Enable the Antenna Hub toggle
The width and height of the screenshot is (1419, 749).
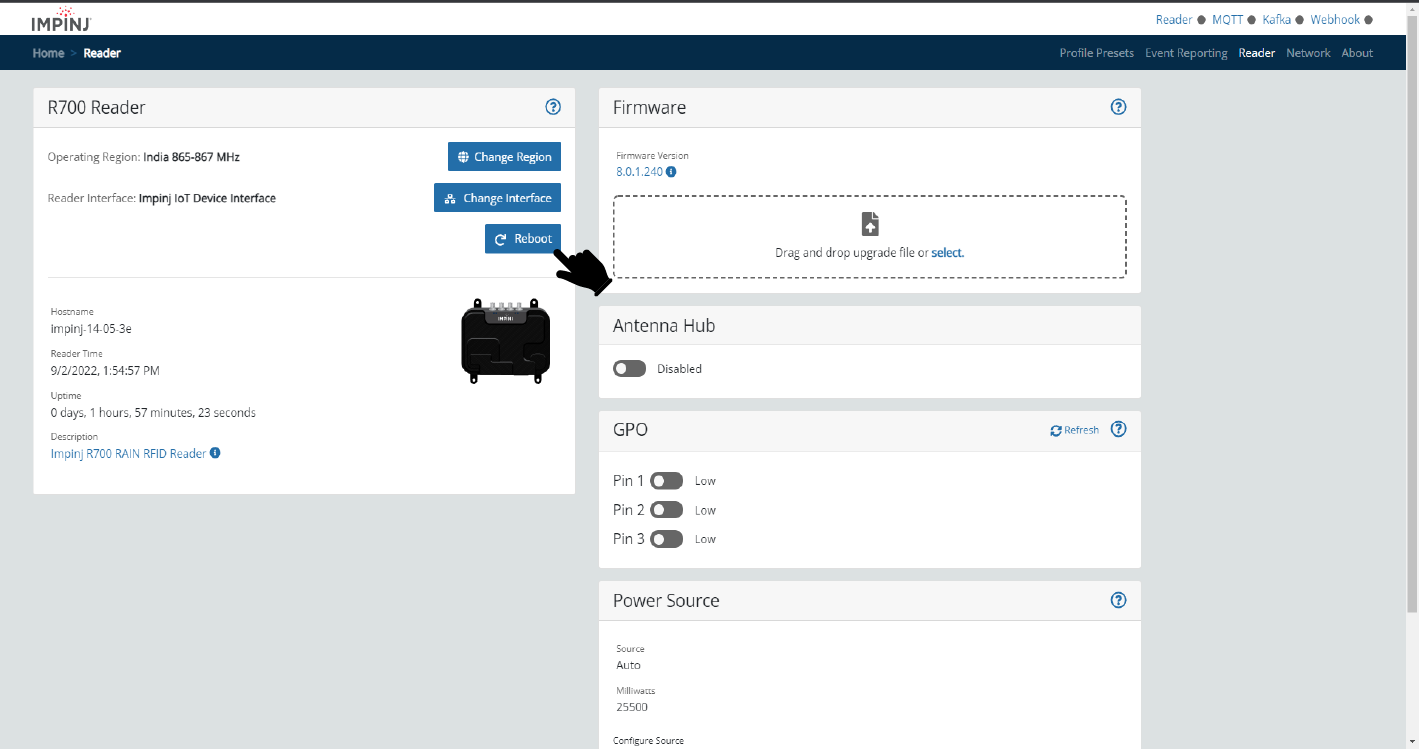click(x=630, y=369)
